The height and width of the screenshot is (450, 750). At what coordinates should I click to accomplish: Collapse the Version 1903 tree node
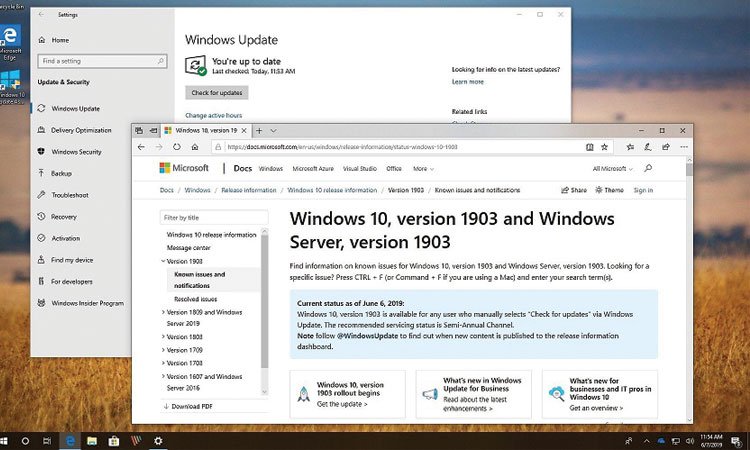(x=163, y=261)
